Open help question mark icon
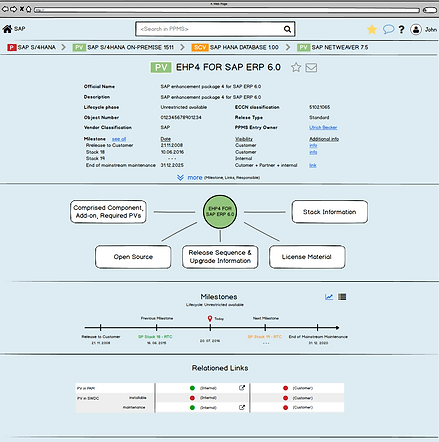Viewport: 439px width, 442px height. tap(402, 29)
